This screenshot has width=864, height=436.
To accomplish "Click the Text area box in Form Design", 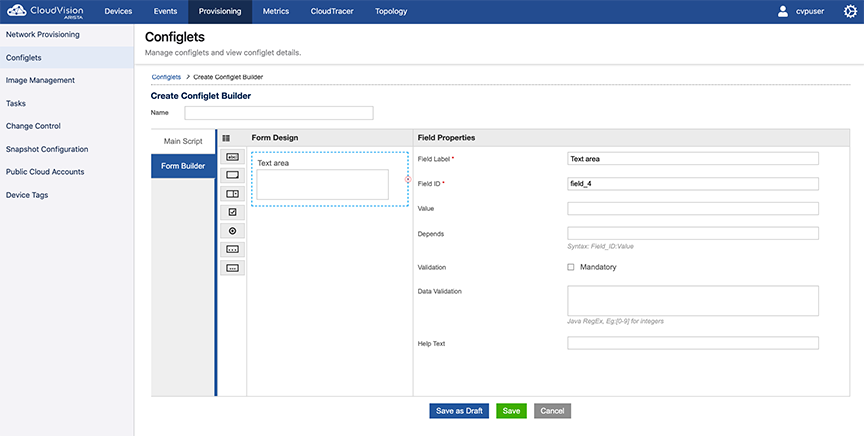I will tap(322, 184).
